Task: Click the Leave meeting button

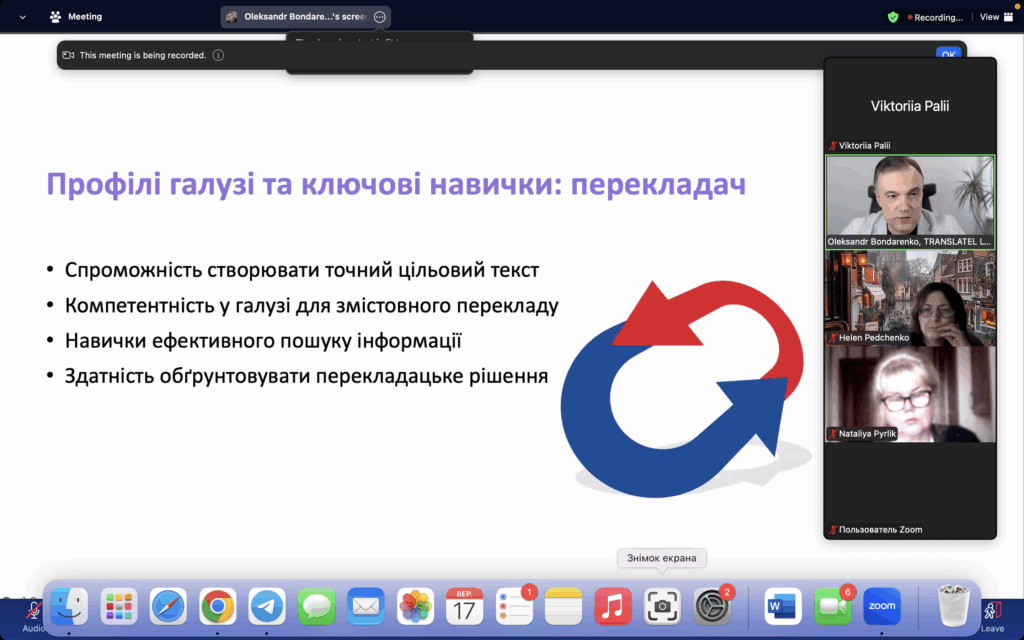Action: (x=992, y=613)
